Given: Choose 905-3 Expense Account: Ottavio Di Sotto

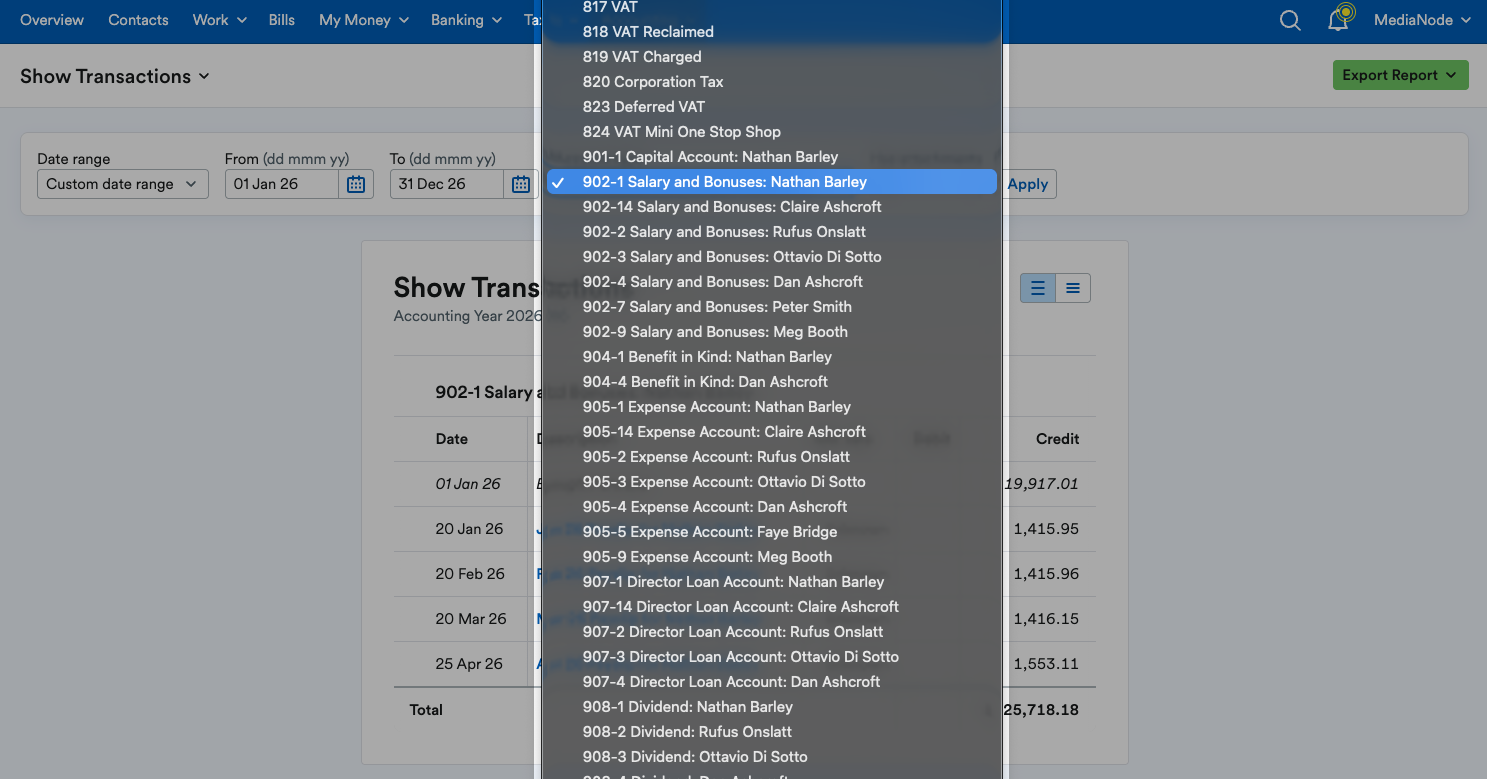Looking at the screenshot, I should [x=772, y=482].
